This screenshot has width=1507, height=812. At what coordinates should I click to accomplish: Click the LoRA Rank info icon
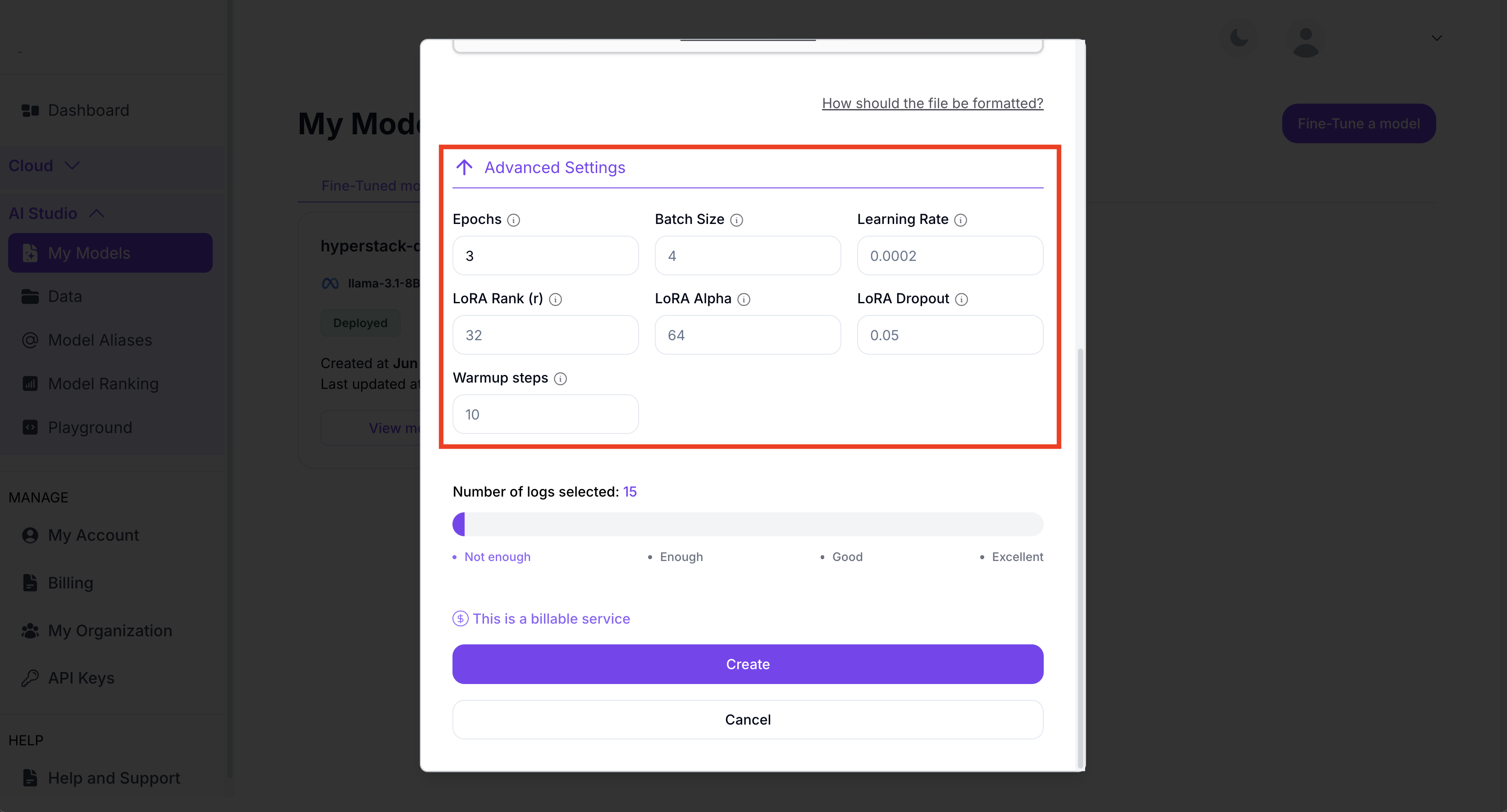click(x=555, y=300)
